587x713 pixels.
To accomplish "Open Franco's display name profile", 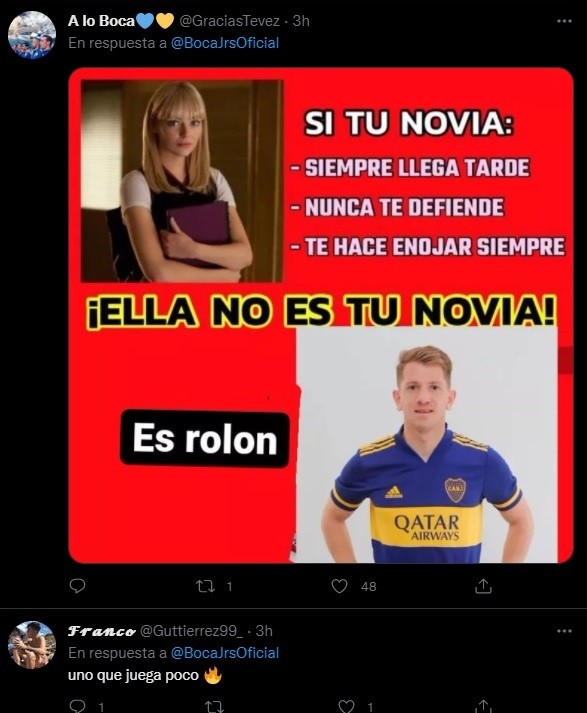I will [x=101, y=631].
